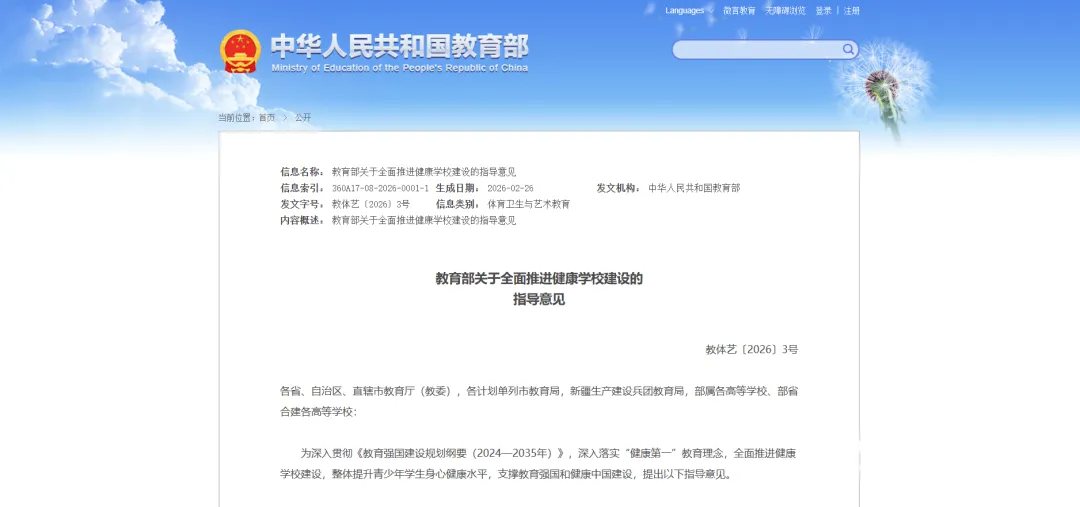Click the right-aligned 教体艺〔2026〕3号 number
1080x507 pixels.
(x=751, y=350)
